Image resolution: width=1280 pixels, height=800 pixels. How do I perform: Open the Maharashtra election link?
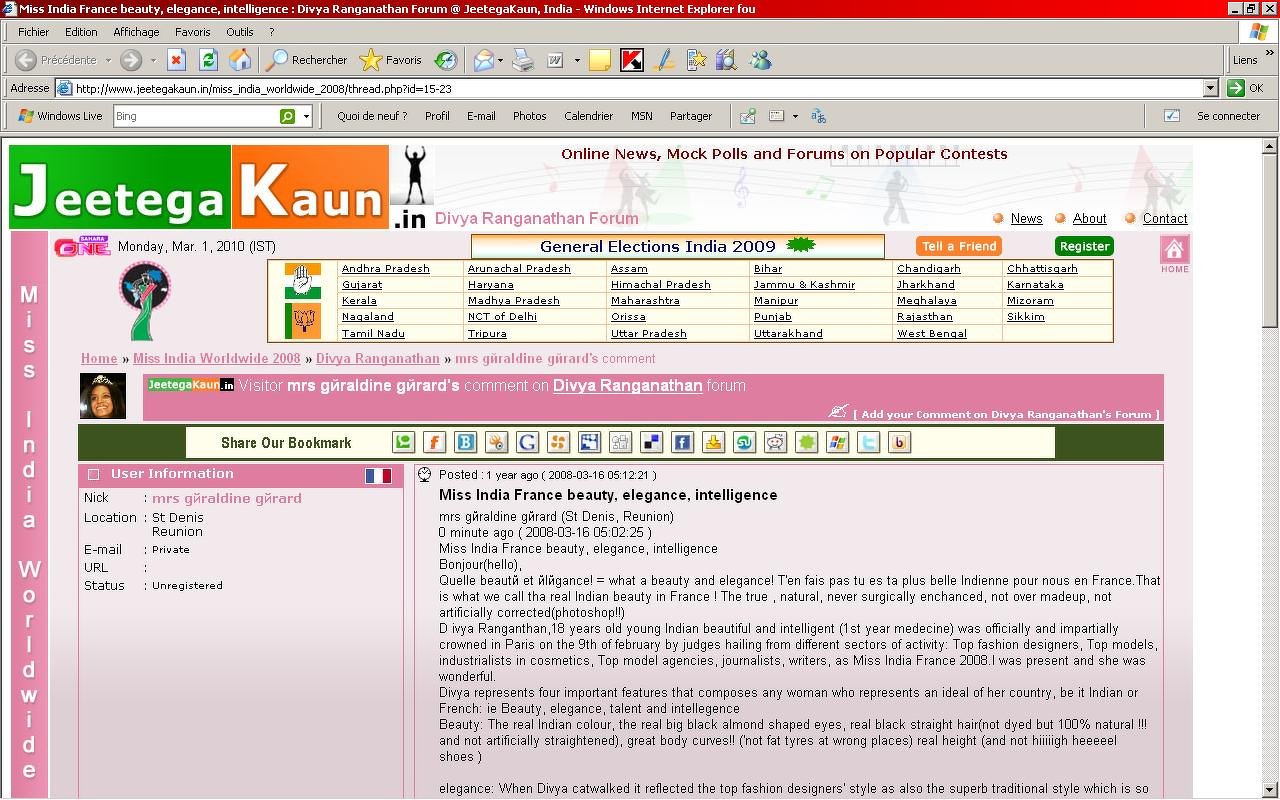pyautogui.click(x=643, y=300)
